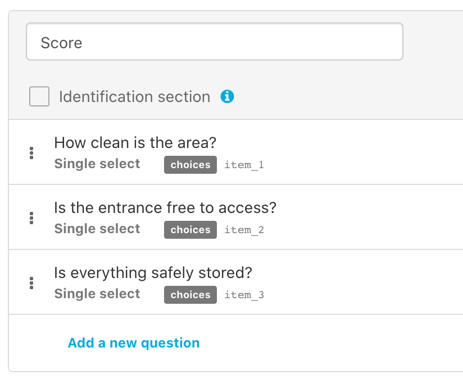Open choices badge for item_2
The height and width of the screenshot is (380, 463).
(190, 230)
